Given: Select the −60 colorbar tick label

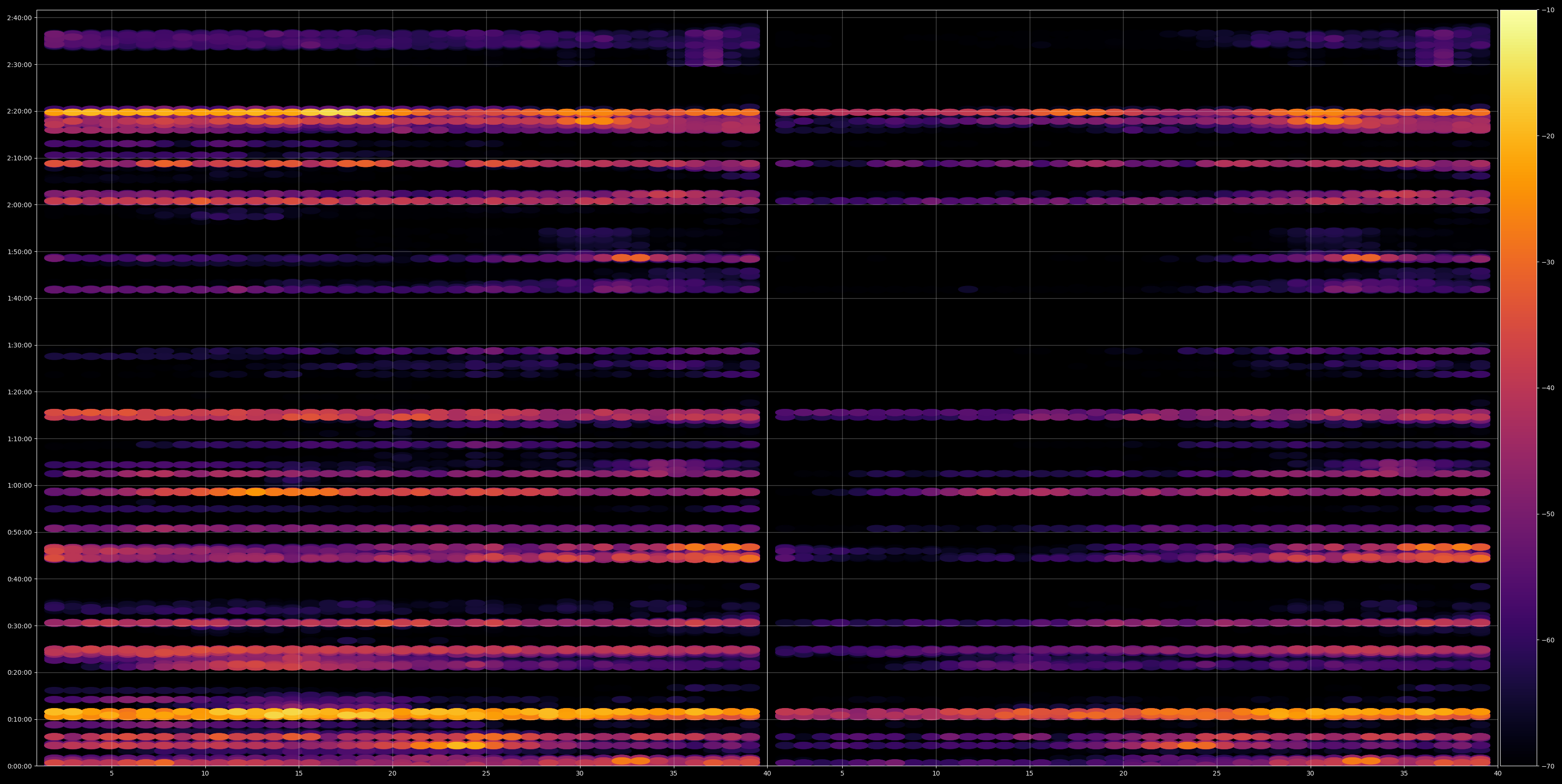Looking at the screenshot, I should coord(1547,641).
